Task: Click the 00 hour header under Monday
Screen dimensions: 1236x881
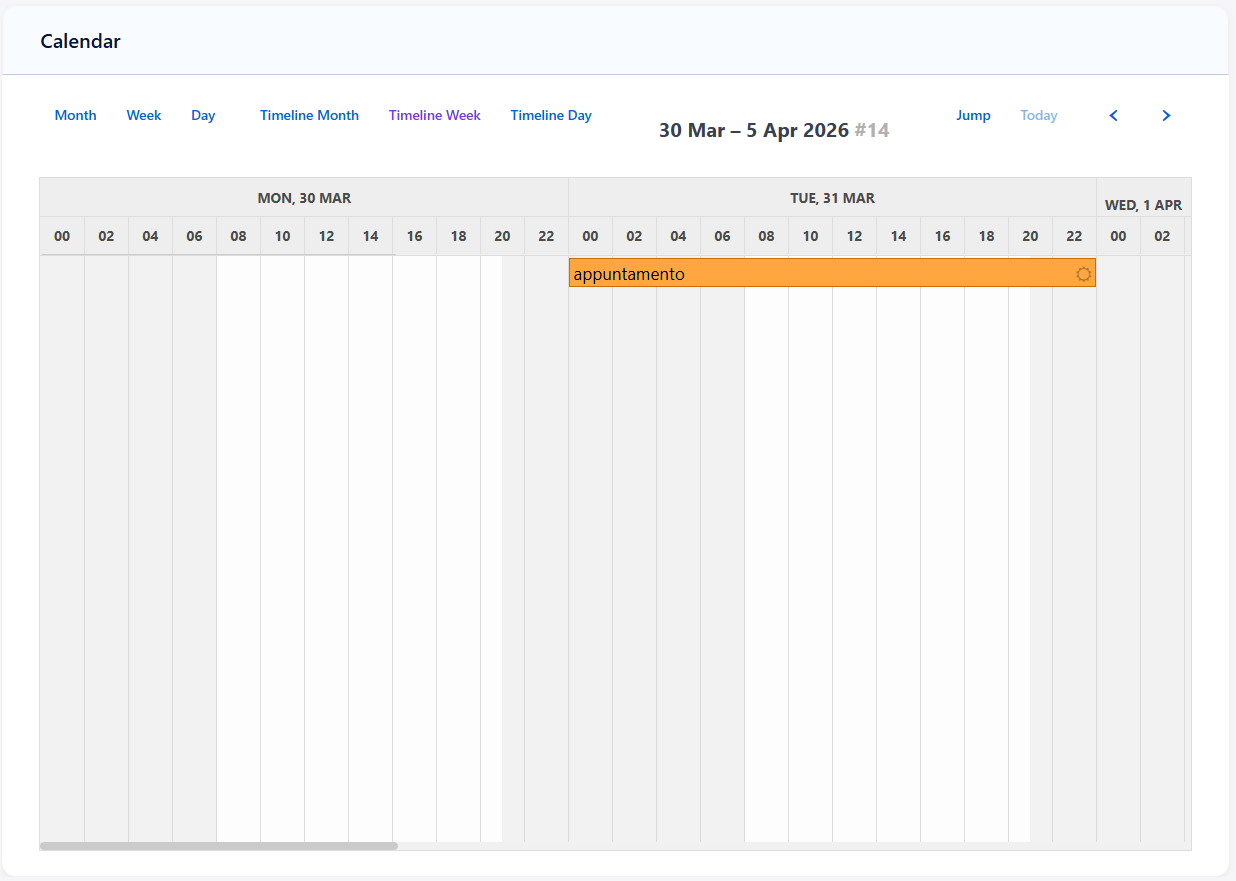Action: (x=62, y=237)
